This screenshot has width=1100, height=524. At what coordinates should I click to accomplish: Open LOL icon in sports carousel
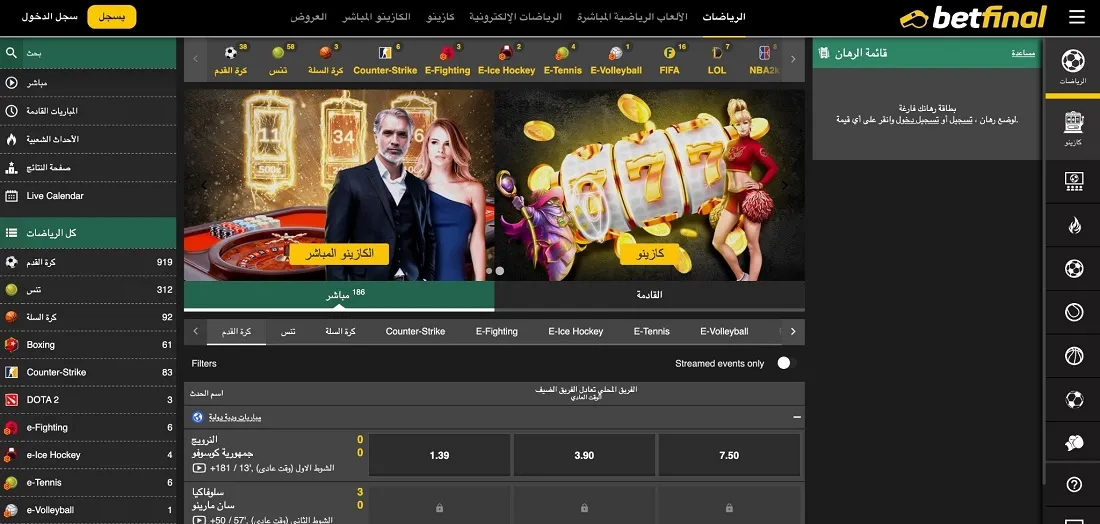(x=716, y=53)
